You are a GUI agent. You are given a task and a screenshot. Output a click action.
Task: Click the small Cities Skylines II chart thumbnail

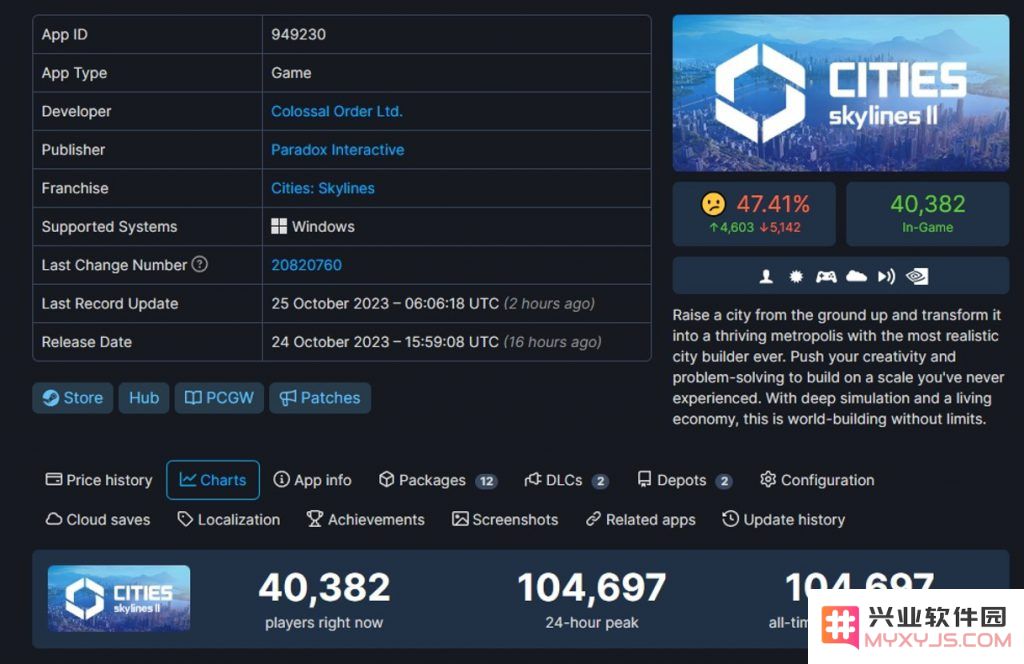(x=119, y=598)
